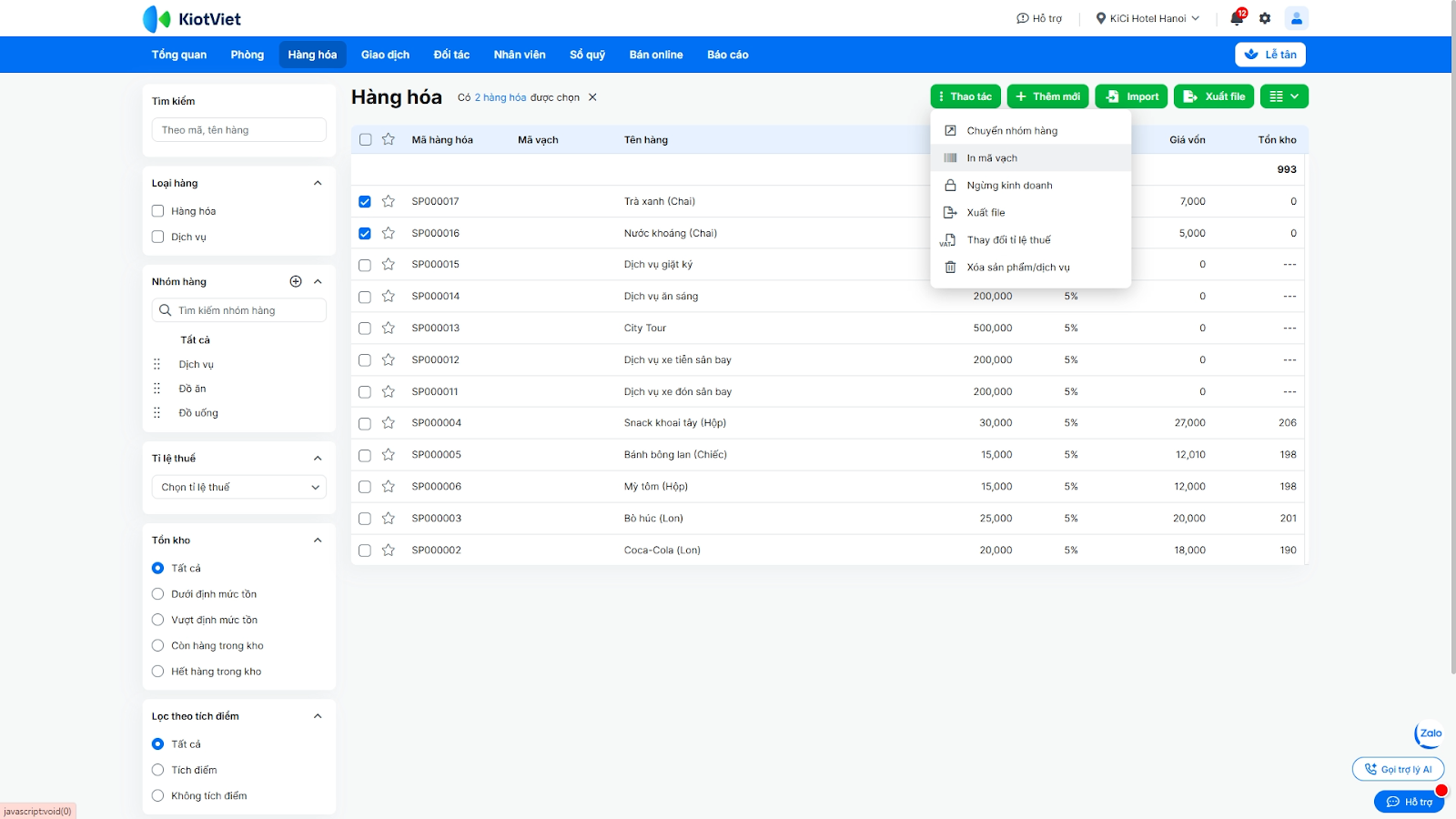Open the Zalo chat icon
The height and width of the screenshot is (819, 1456).
pos(1430,733)
